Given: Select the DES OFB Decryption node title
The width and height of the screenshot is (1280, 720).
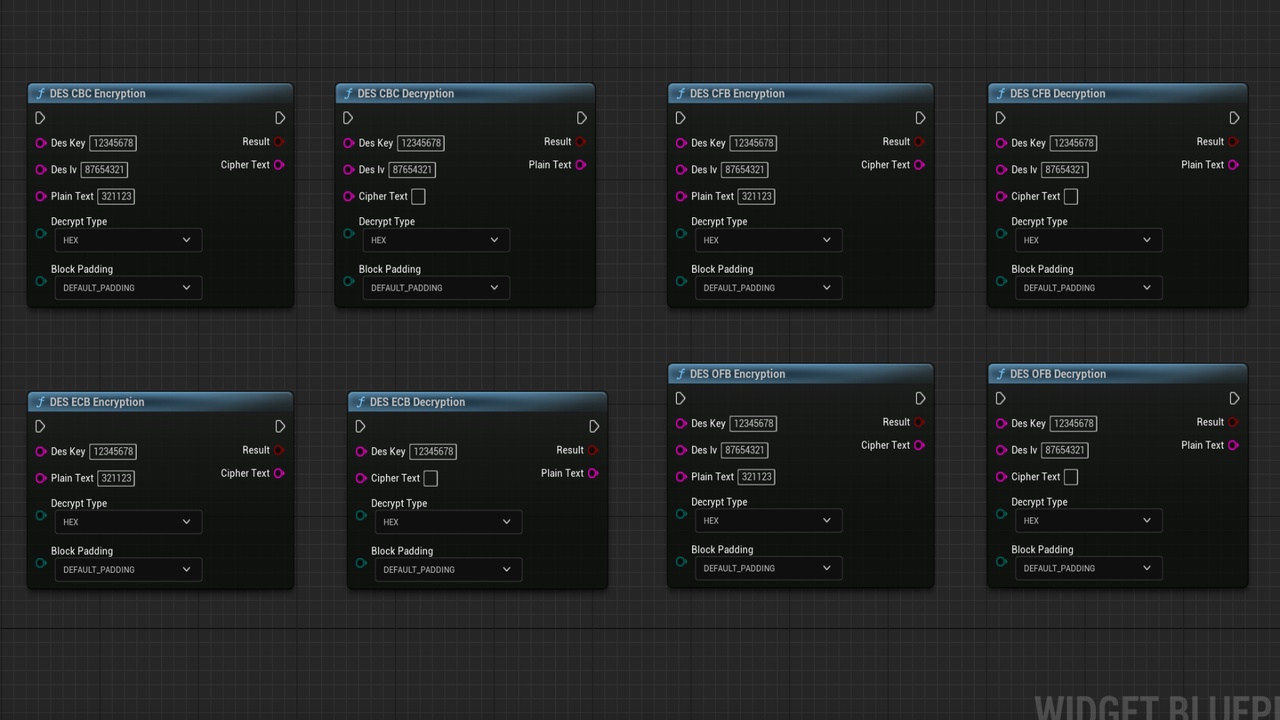Looking at the screenshot, I should tap(1057, 374).
